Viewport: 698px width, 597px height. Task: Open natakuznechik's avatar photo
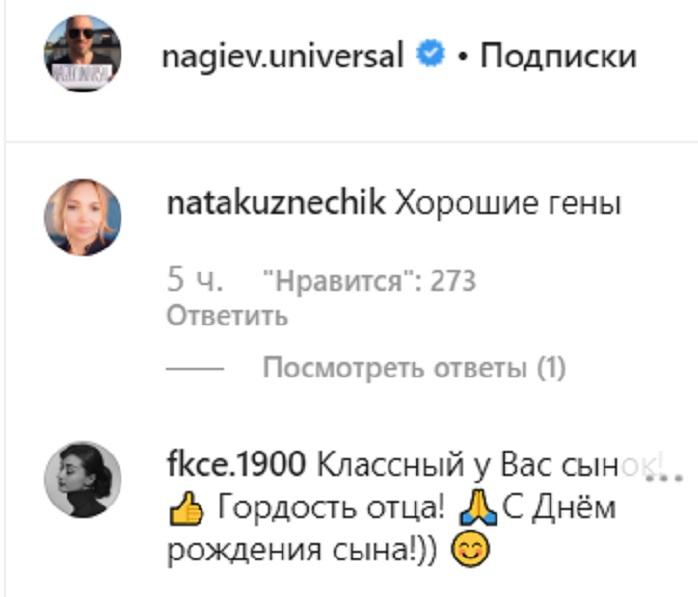83,217
